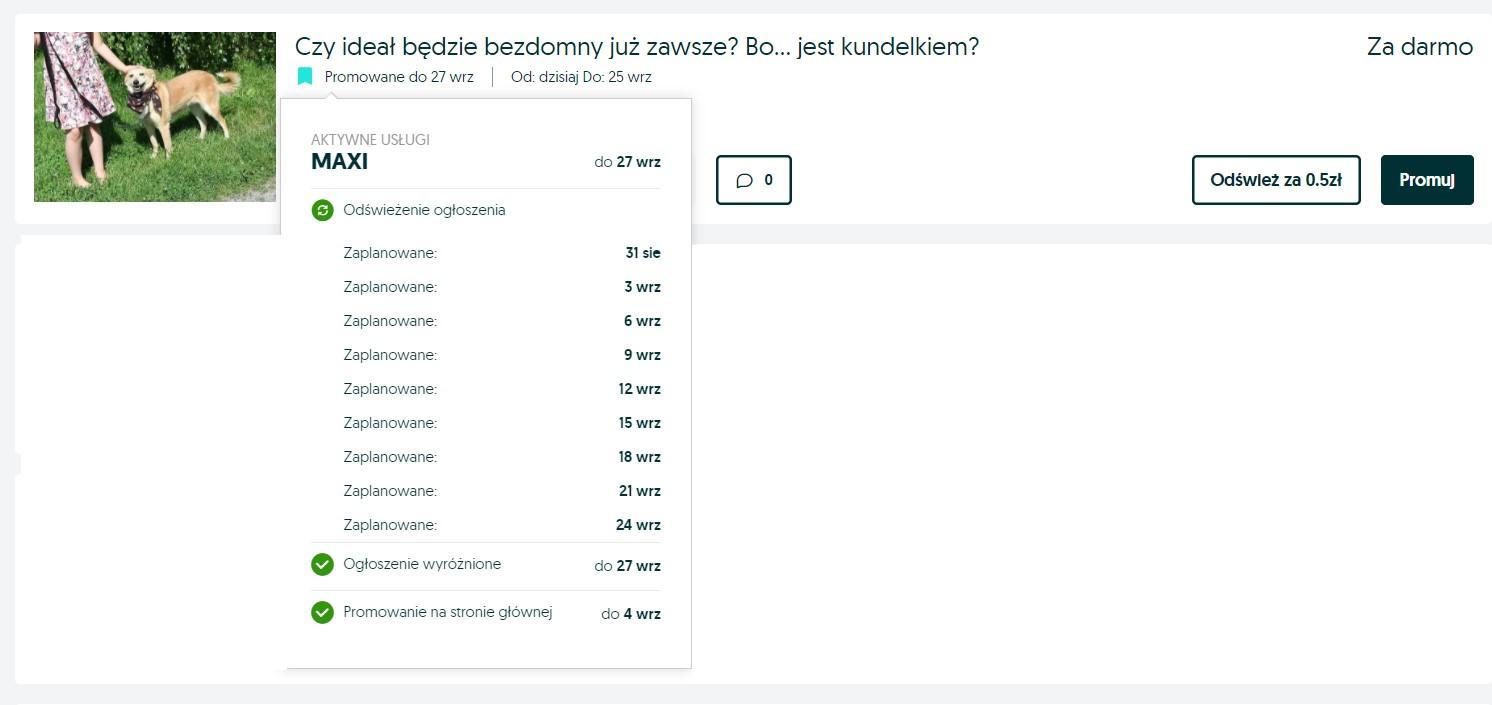This screenshot has width=1492, height=705.
Task: Open listing title about kundelek
Action: [637, 47]
